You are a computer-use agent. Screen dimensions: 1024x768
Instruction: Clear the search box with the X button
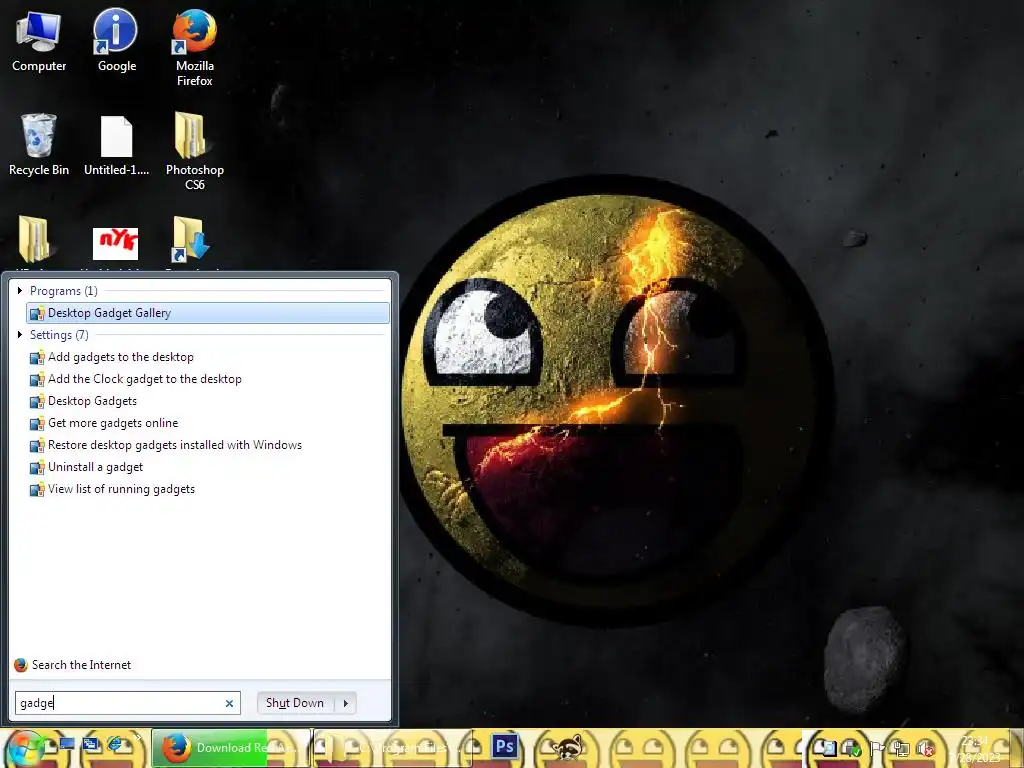tap(229, 703)
